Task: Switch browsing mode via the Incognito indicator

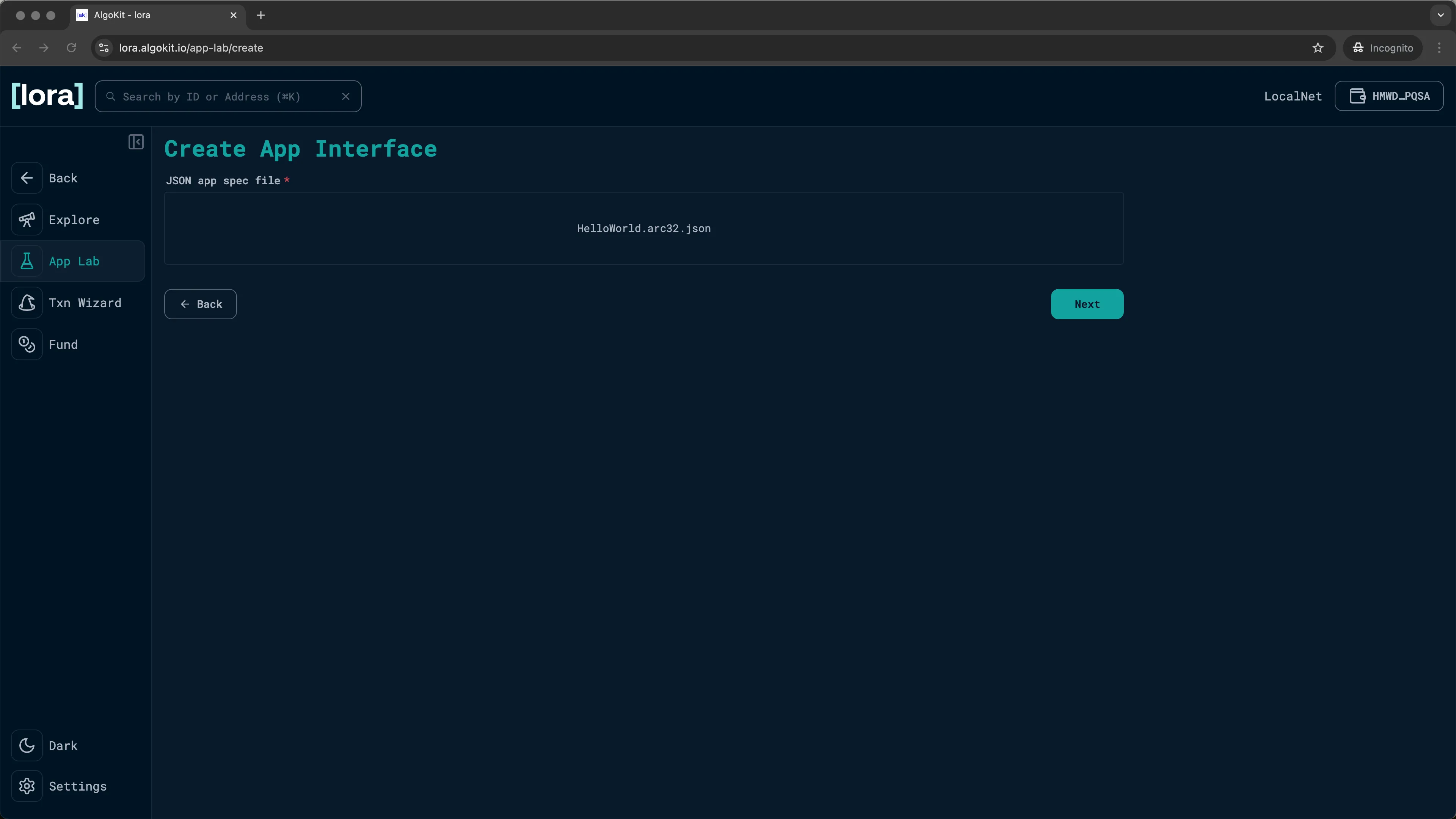Action: pos(1382,47)
